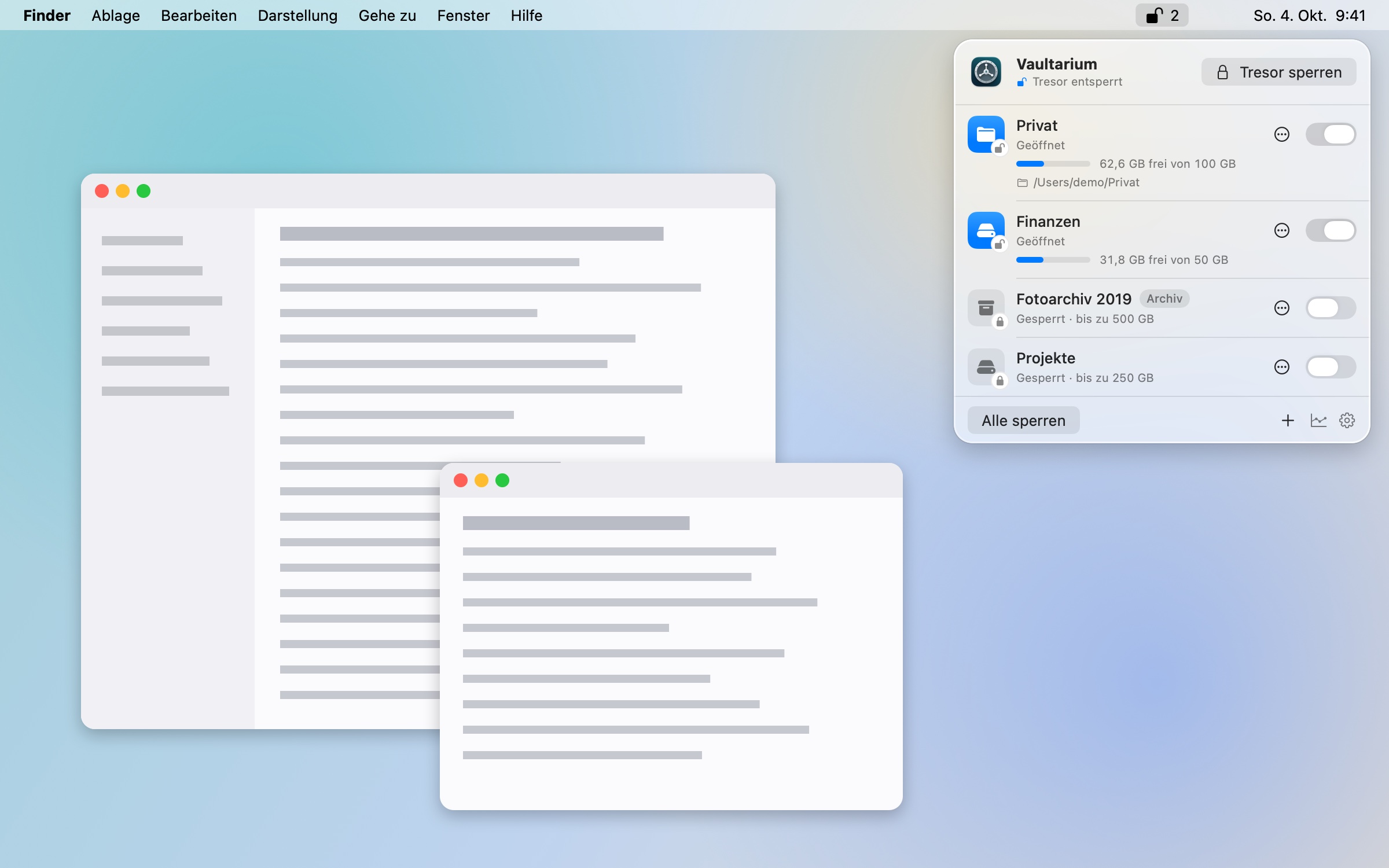Open more options for Privat
The height and width of the screenshot is (868, 1389).
click(x=1282, y=134)
